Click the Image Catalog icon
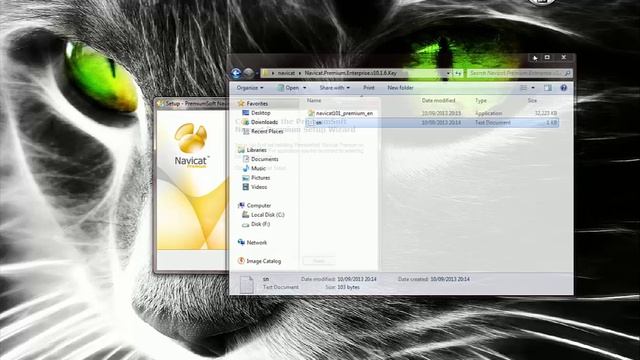The image size is (640, 360). coord(241,261)
